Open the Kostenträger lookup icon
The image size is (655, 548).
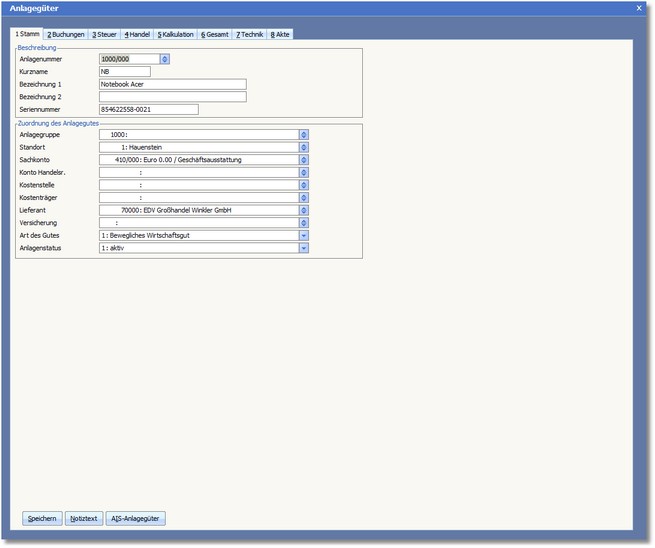point(304,198)
